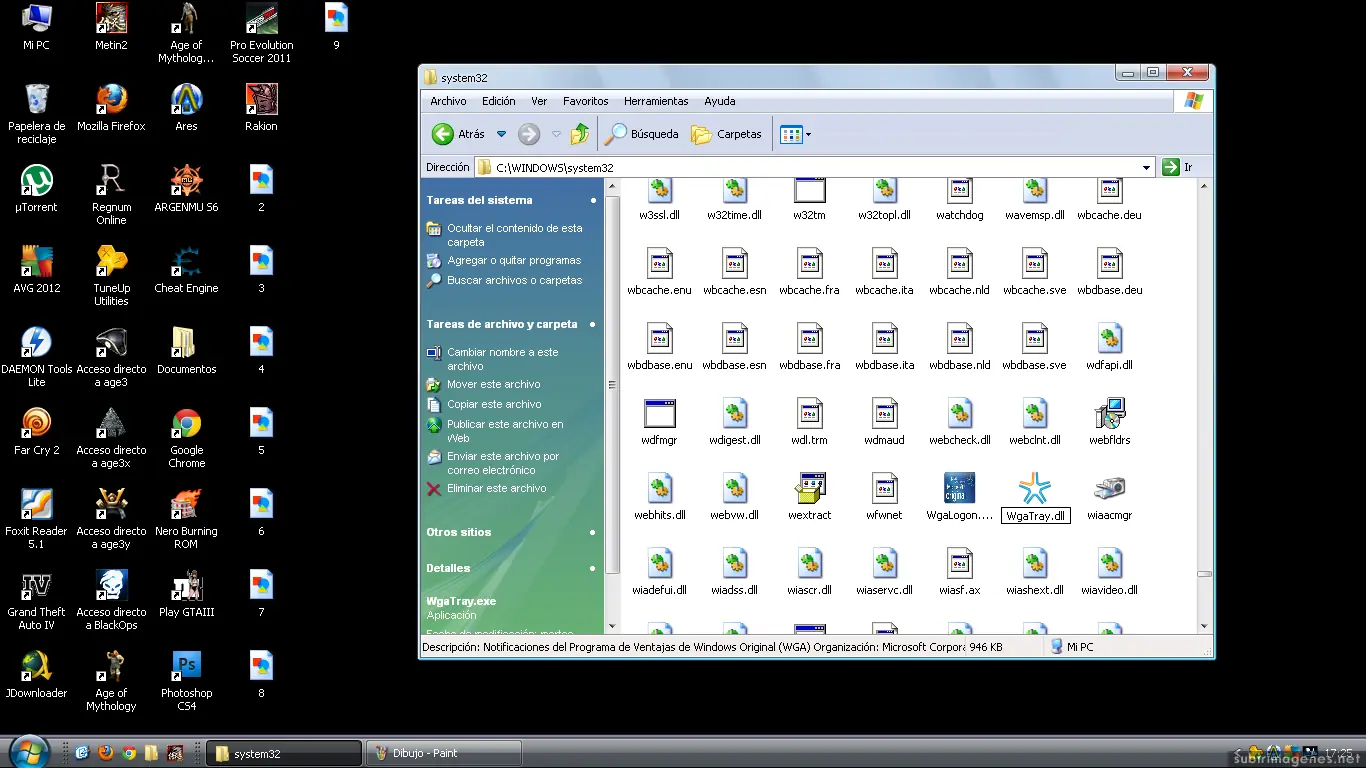The height and width of the screenshot is (768, 1366).
Task: Open the Grand Theft Auto IV shortcut
Action: [36, 600]
